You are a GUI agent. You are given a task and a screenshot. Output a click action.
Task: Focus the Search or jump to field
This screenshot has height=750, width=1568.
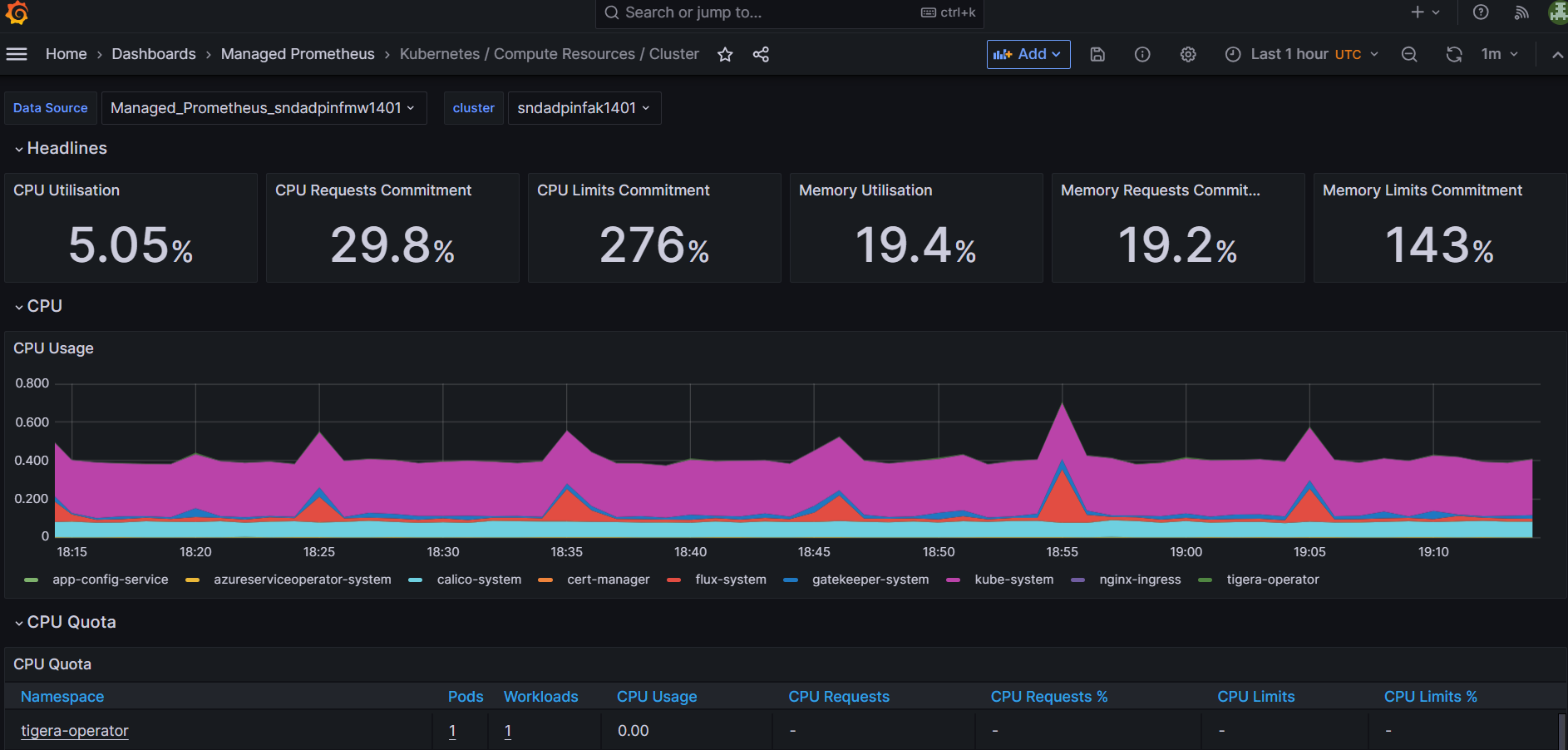790,12
